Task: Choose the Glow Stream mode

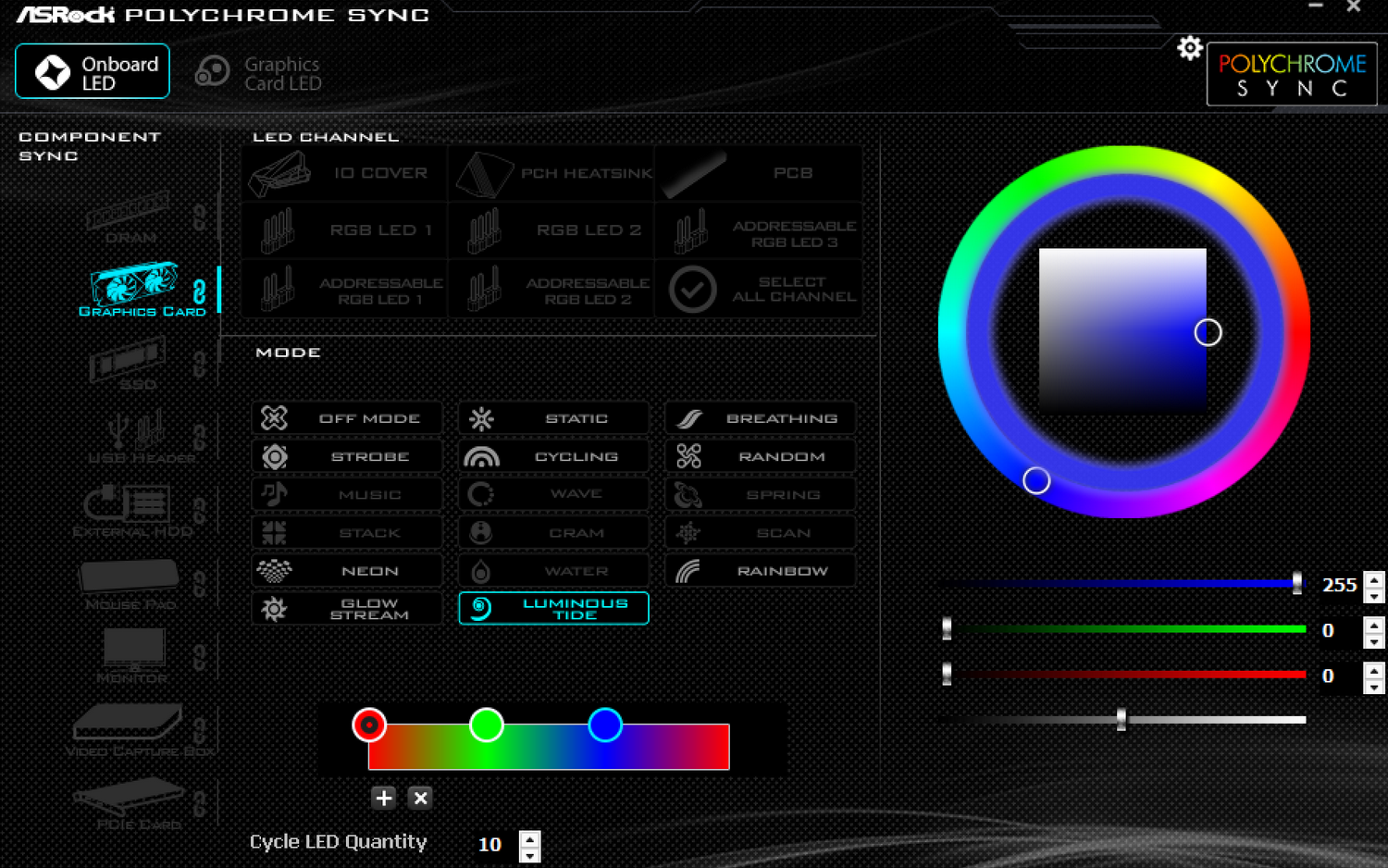Action: [346, 608]
